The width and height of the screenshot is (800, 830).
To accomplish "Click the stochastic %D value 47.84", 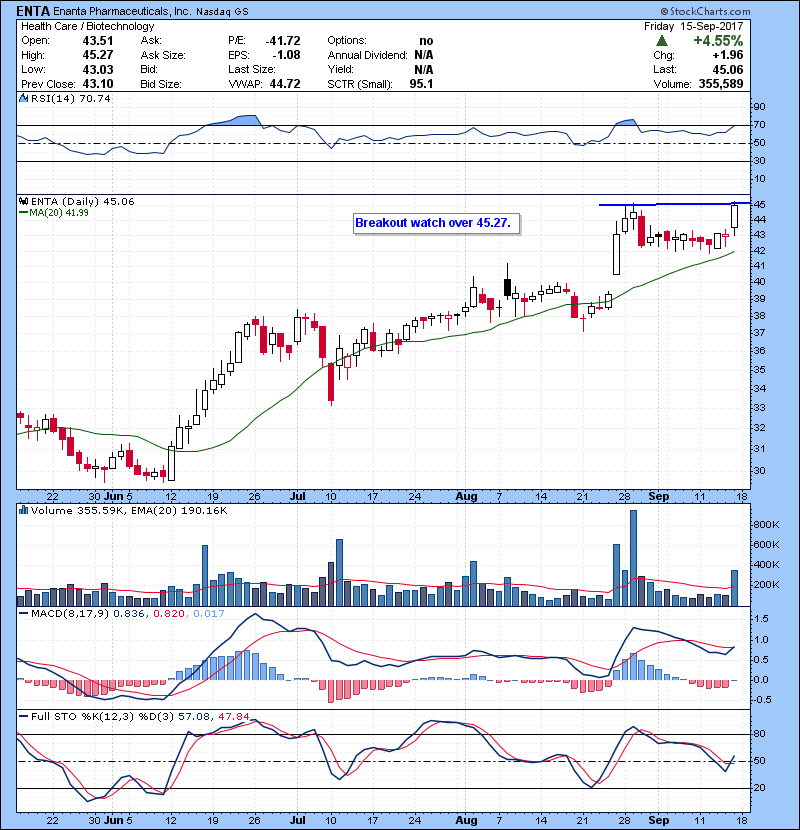I will coord(233,716).
